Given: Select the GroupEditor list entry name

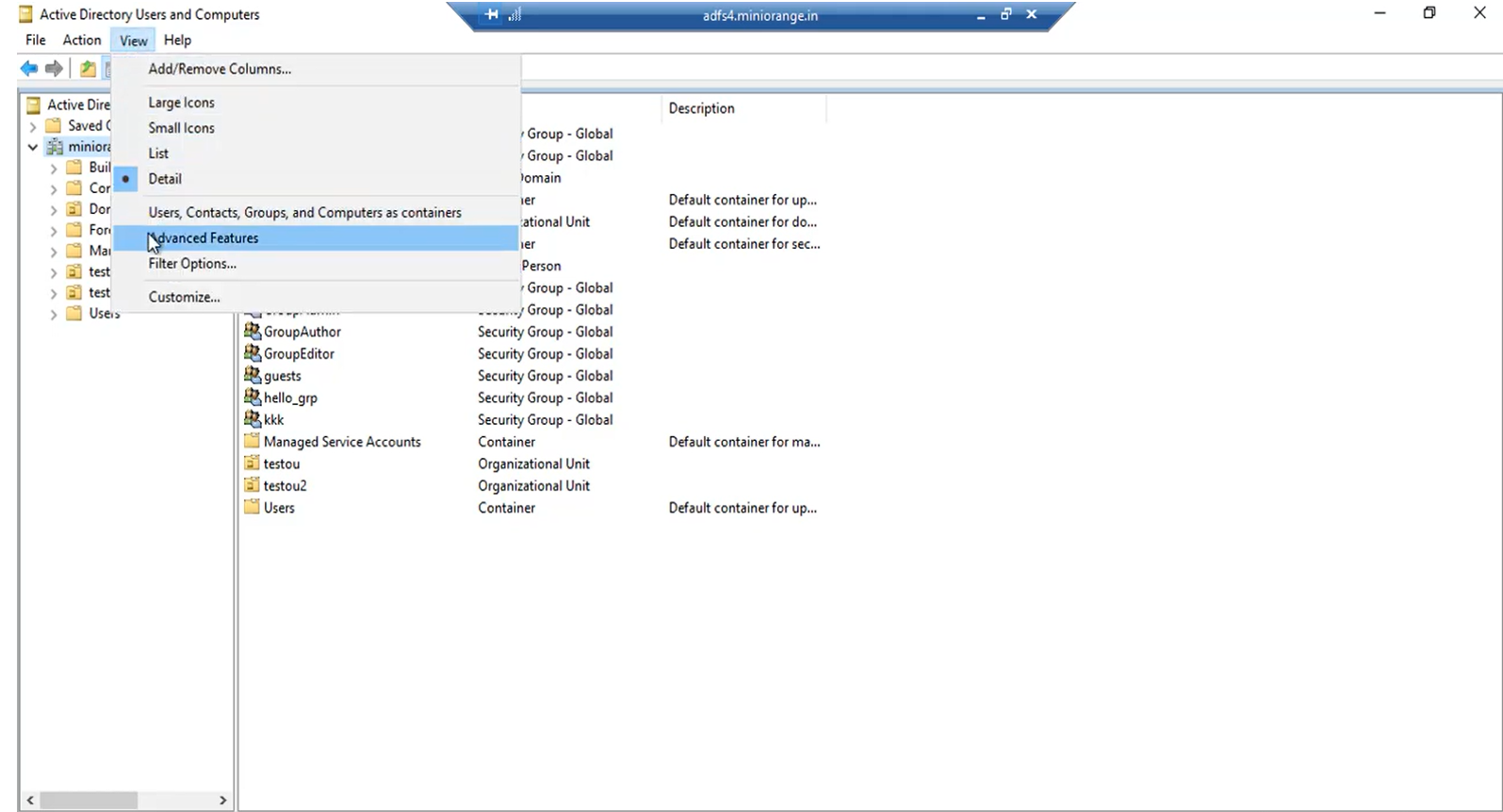Looking at the screenshot, I should click(299, 353).
